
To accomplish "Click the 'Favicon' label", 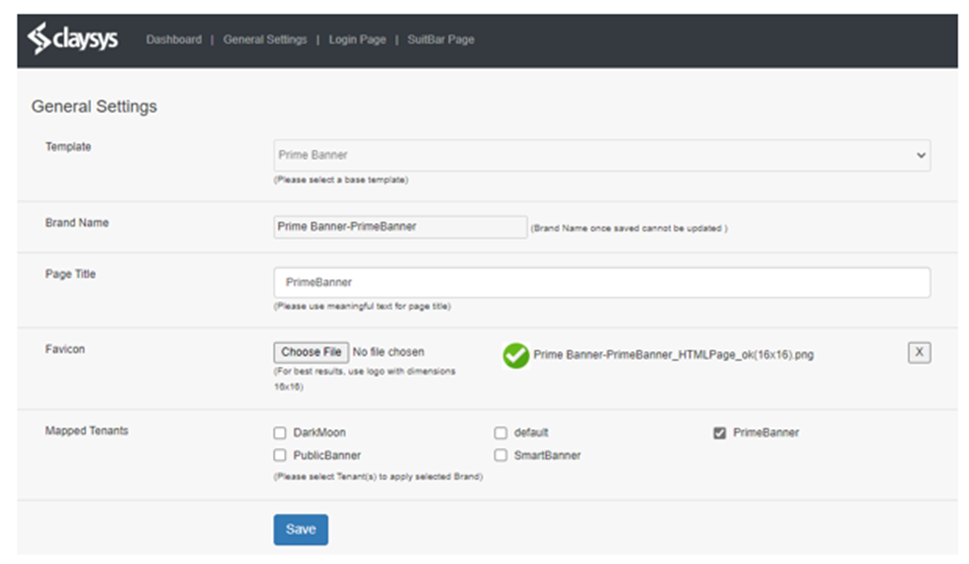I will coord(65,349).
